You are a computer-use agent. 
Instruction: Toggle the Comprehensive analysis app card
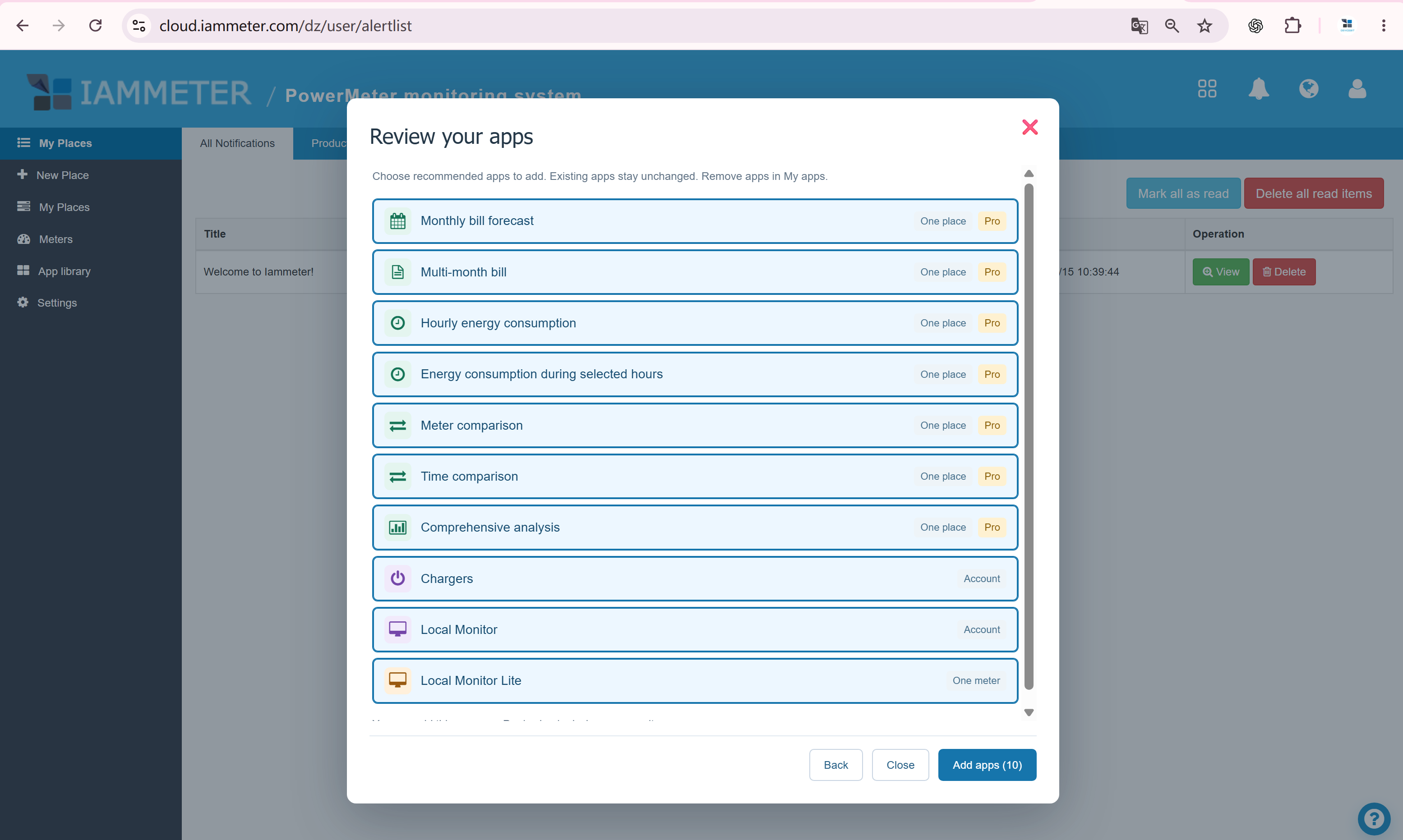[695, 527]
